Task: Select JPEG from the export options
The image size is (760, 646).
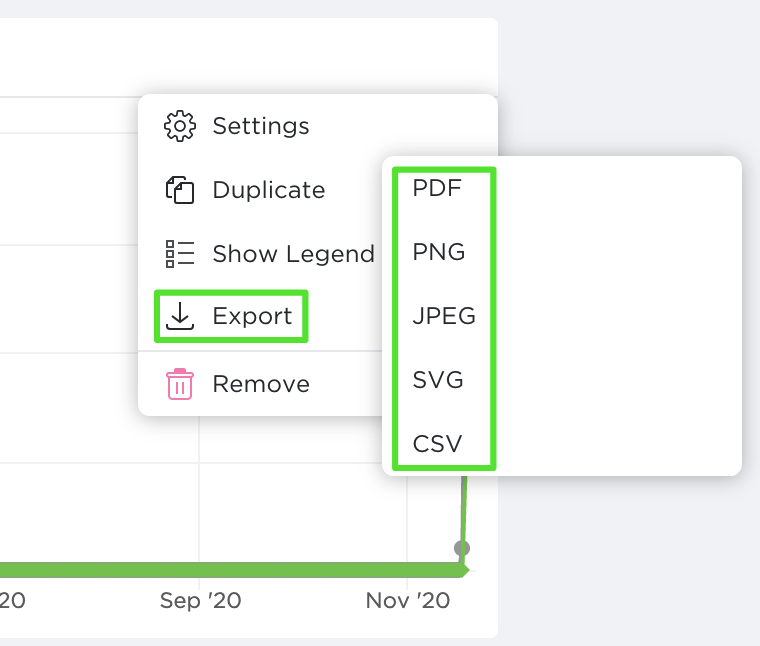Action: tap(444, 317)
